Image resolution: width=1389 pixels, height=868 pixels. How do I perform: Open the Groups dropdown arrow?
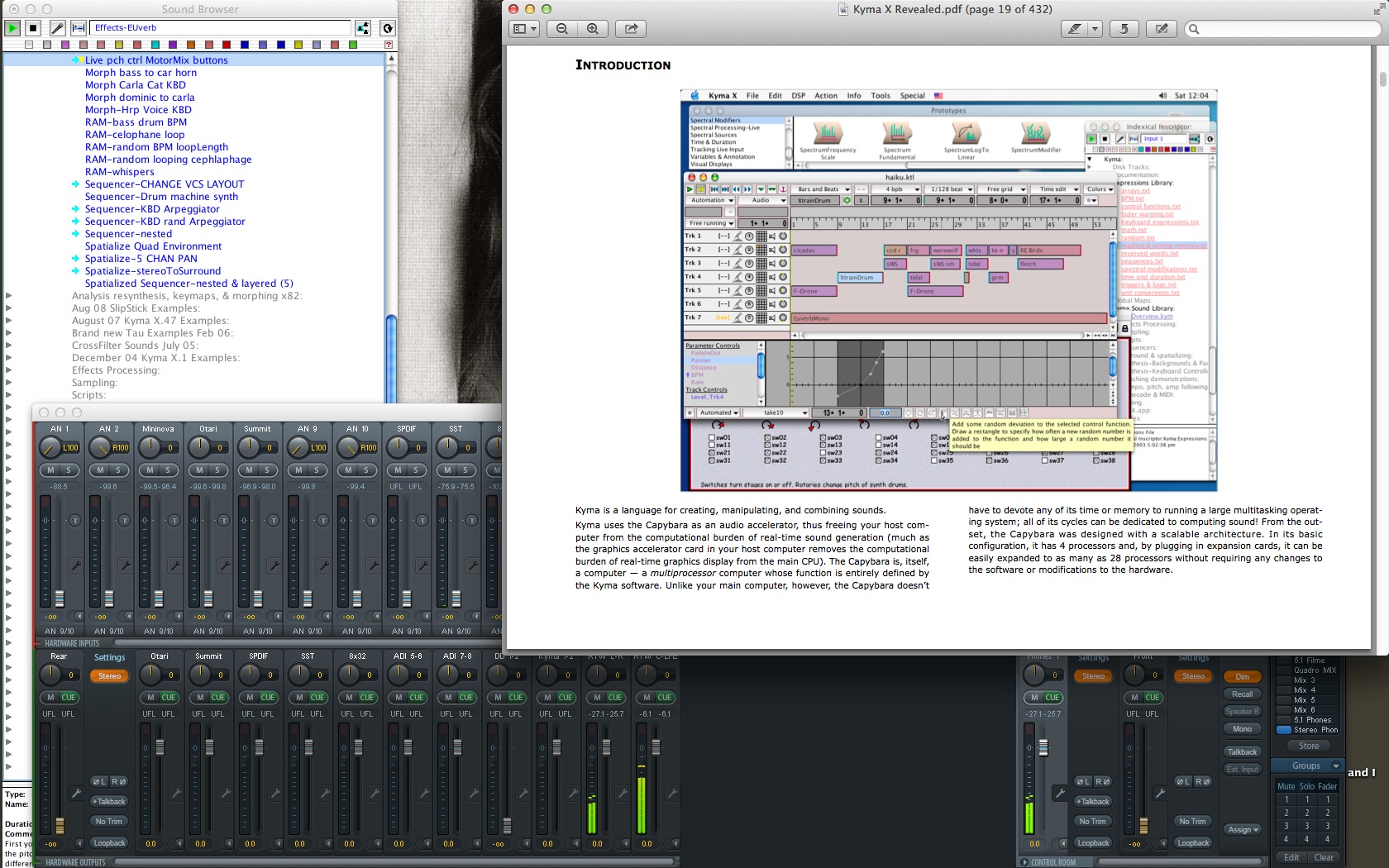pos(1335,766)
